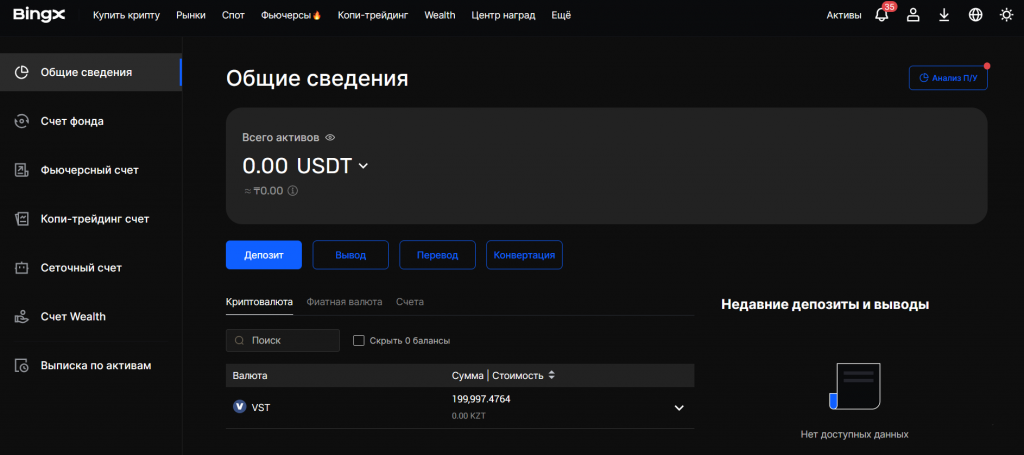Image resolution: width=1024 pixels, height=455 pixels.
Task: Click the Валюта column header
Action: pos(250,375)
